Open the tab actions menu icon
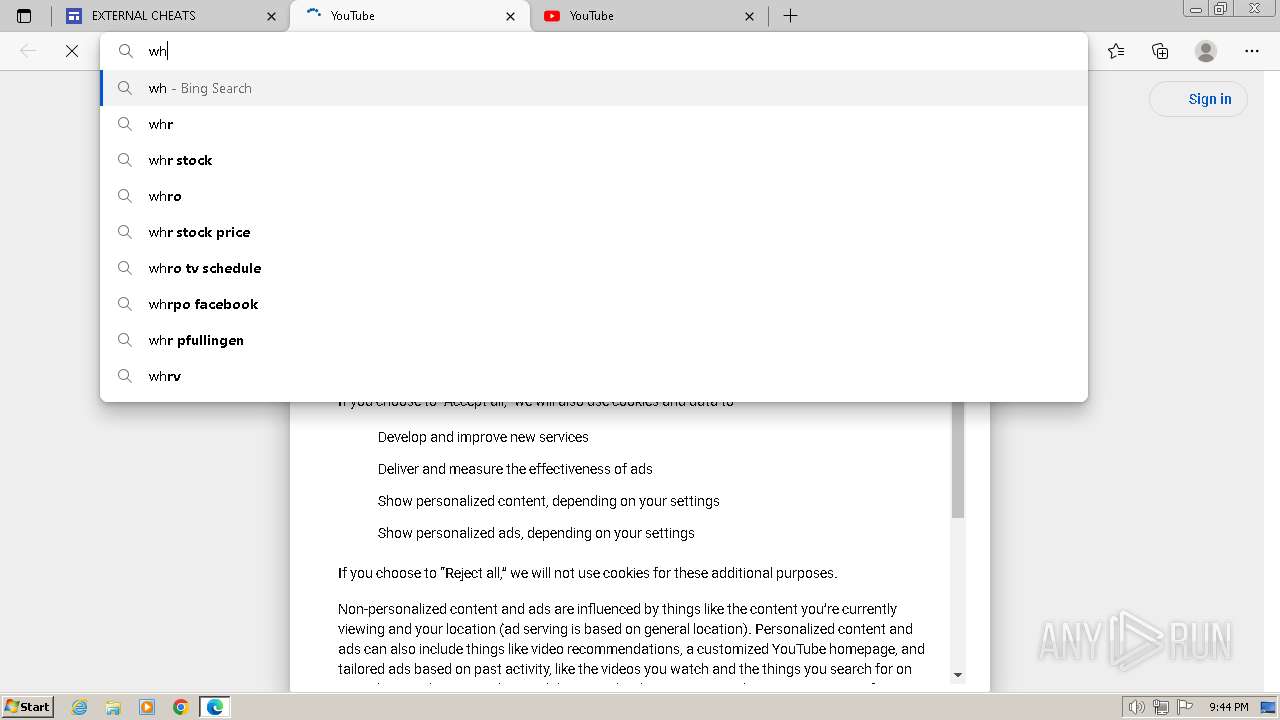The width and height of the screenshot is (1280, 720). [24, 16]
